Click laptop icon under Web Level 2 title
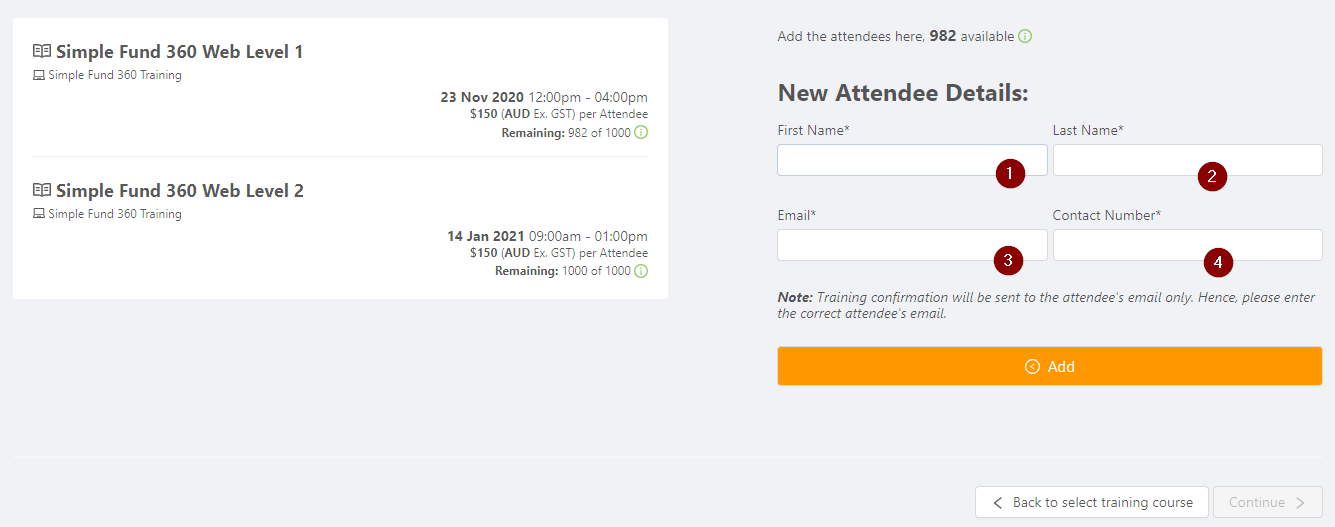This screenshot has height=527, width=1335. coord(39,214)
